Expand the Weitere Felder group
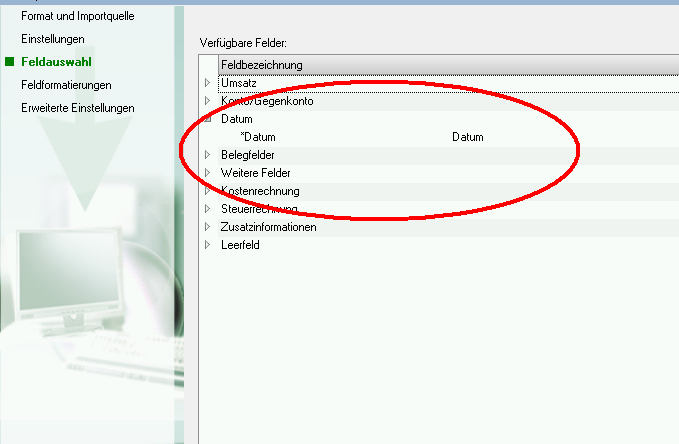This screenshot has width=679, height=444. [x=207, y=173]
